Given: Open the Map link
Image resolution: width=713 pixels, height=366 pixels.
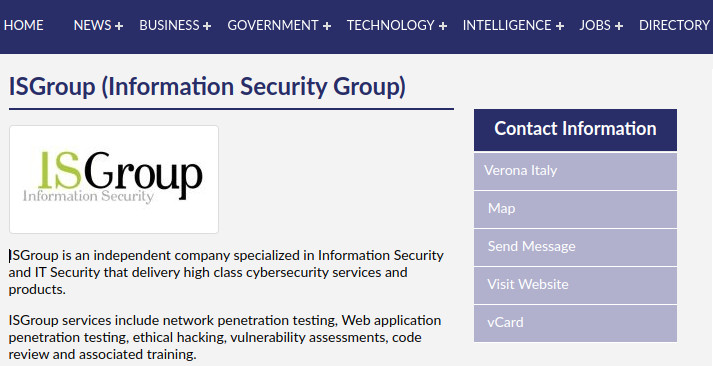Looking at the screenshot, I should coord(575,209).
